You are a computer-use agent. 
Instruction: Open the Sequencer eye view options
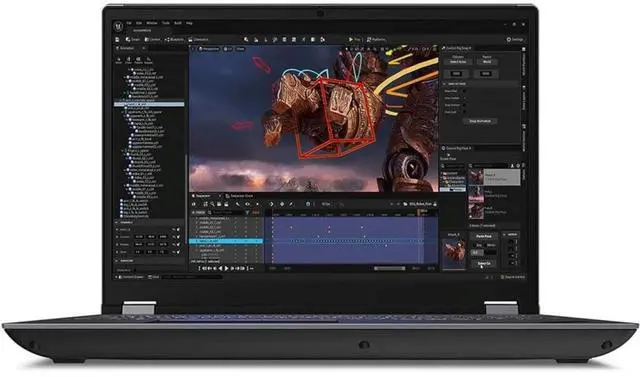pyautogui.click(x=247, y=204)
